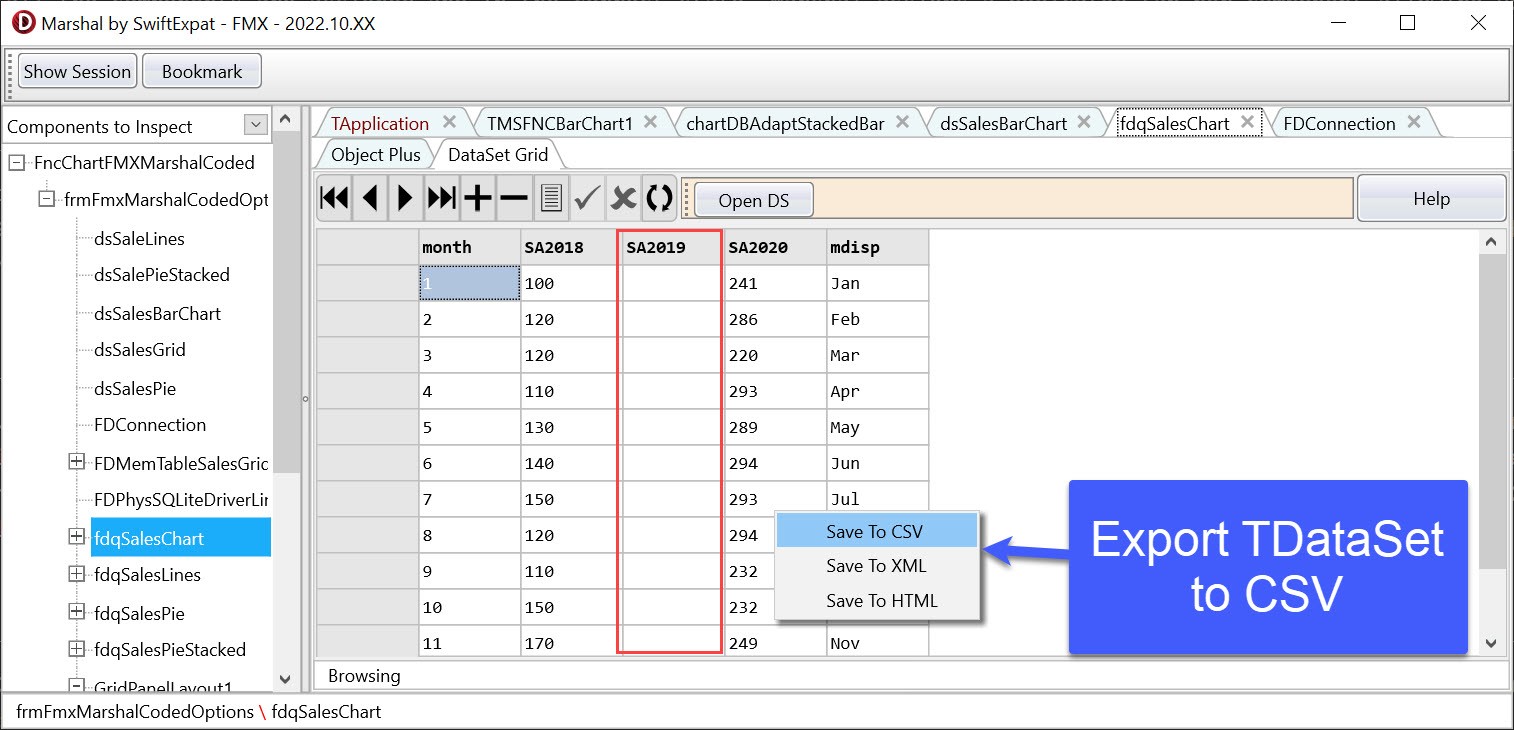The image size is (1514, 730).
Task: Click the Bookmark button
Action: (x=202, y=71)
